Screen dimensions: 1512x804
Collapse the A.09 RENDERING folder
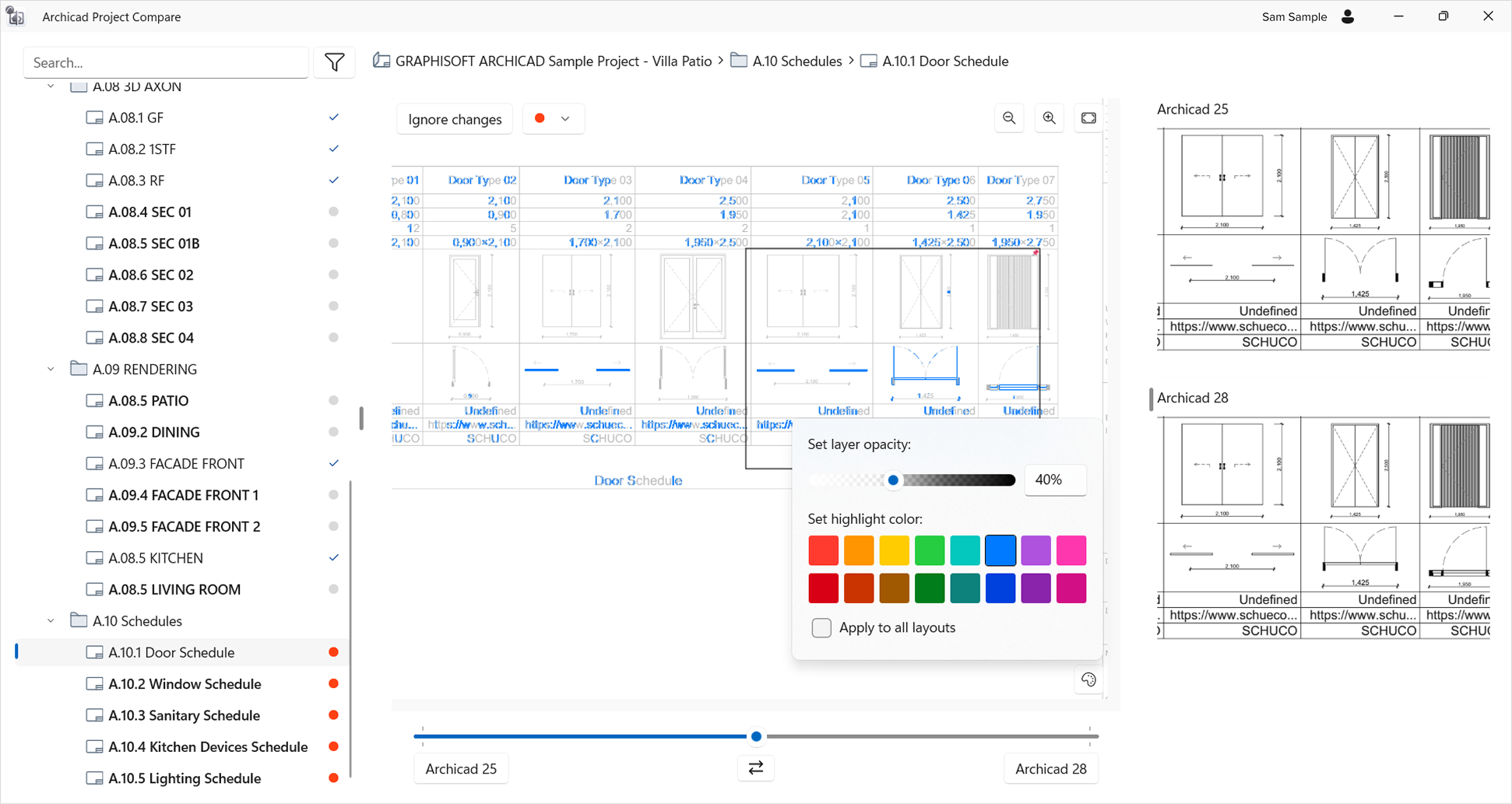pos(51,369)
